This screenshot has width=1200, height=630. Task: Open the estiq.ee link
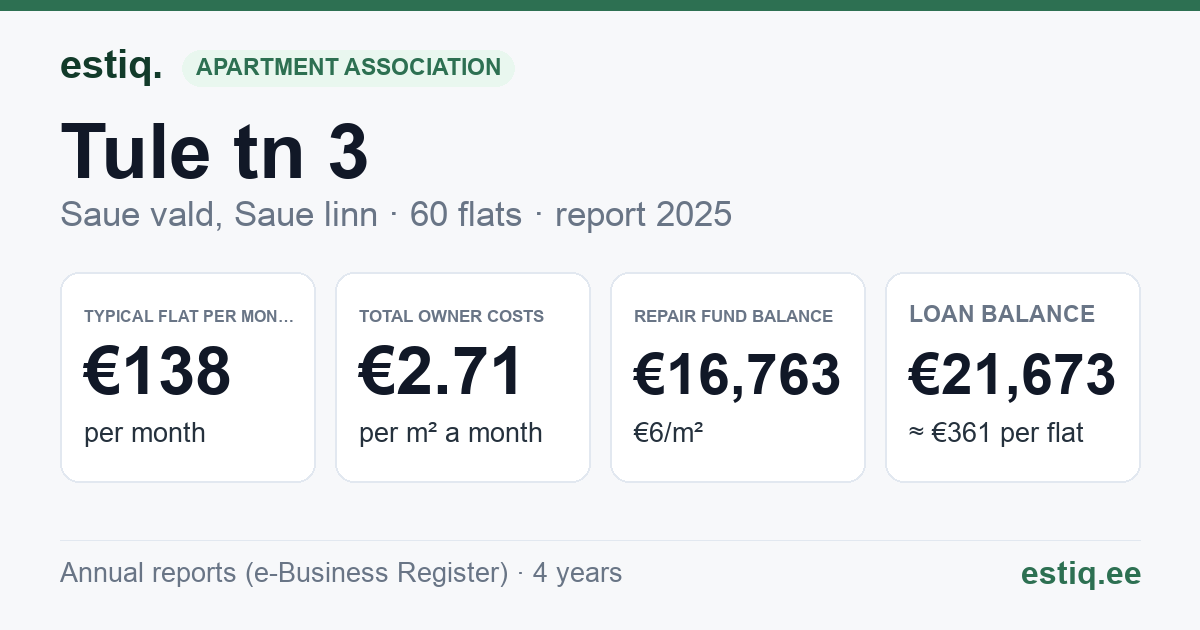(1081, 573)
